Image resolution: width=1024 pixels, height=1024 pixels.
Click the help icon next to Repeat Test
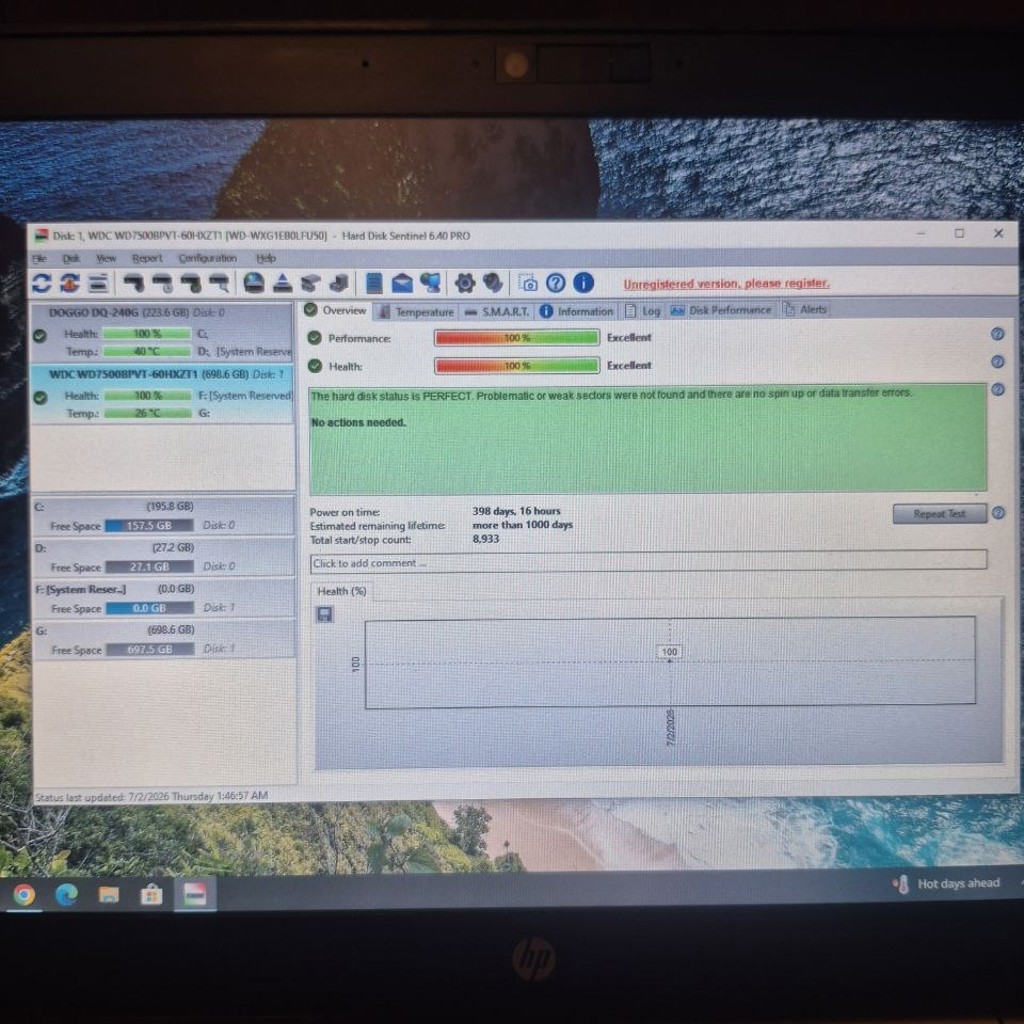tap(999, 513)
